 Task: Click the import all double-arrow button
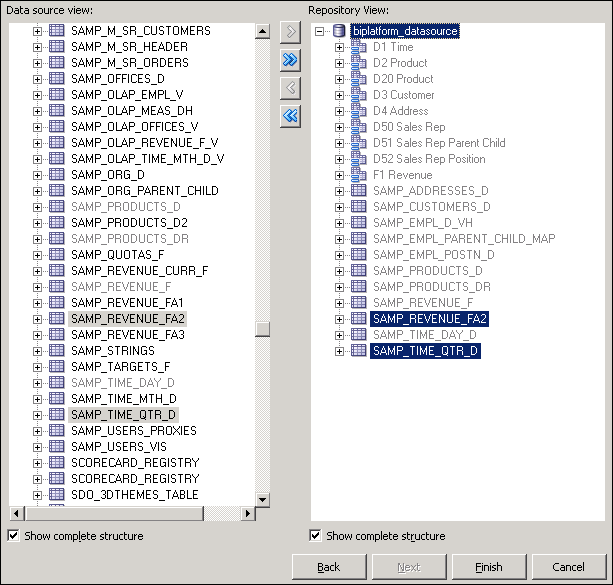pyautogui.click(x=290, y=60)
